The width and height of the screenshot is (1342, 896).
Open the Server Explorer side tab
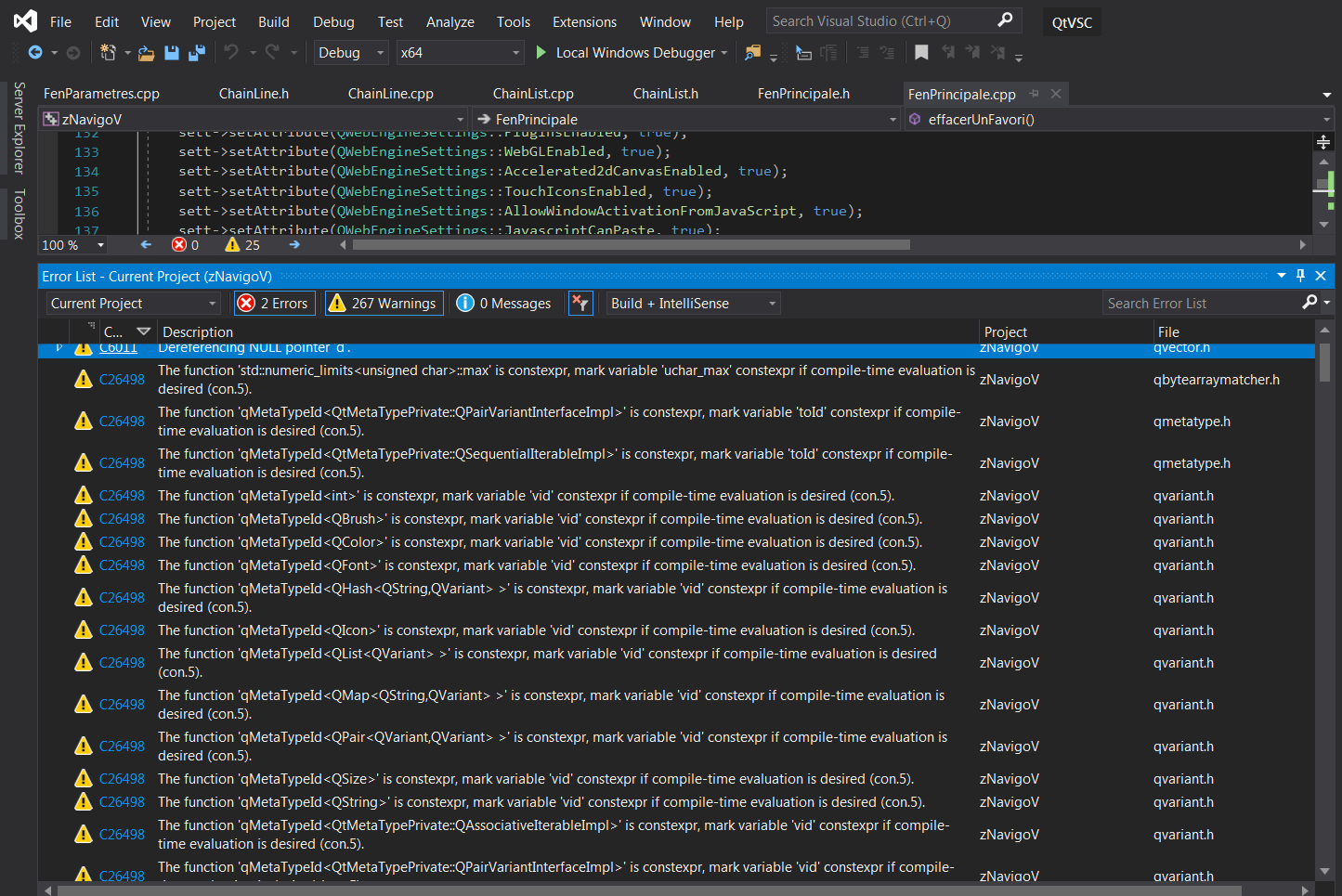tap(19, 128)
